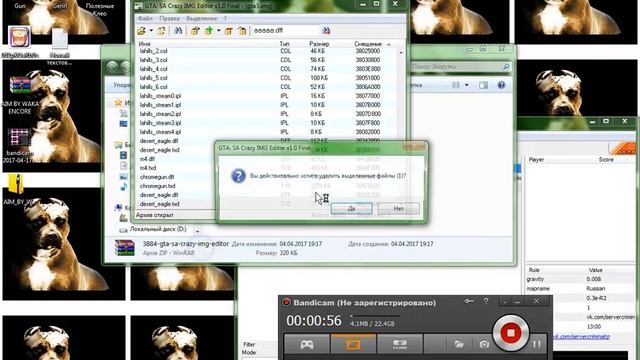Select the yellow AIM_BY_W desktop file icon
This screenshot has height=360, width=640.
coord(16,184)
